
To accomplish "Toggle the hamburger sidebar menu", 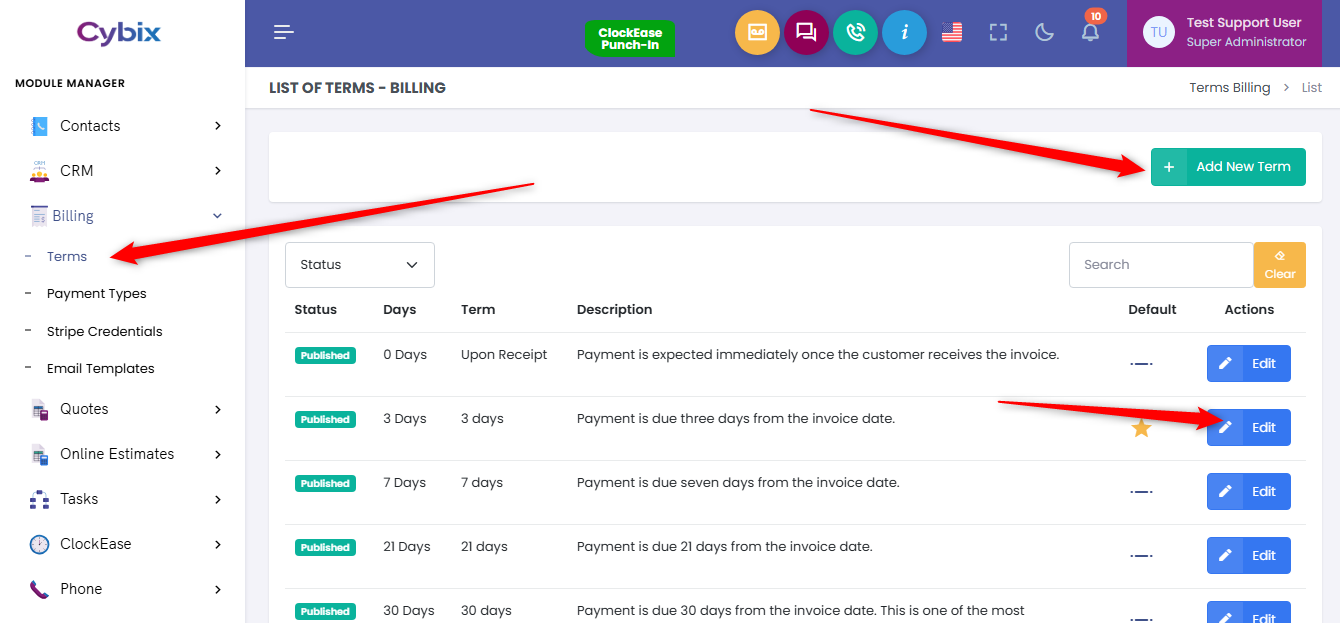I will 284,33.
